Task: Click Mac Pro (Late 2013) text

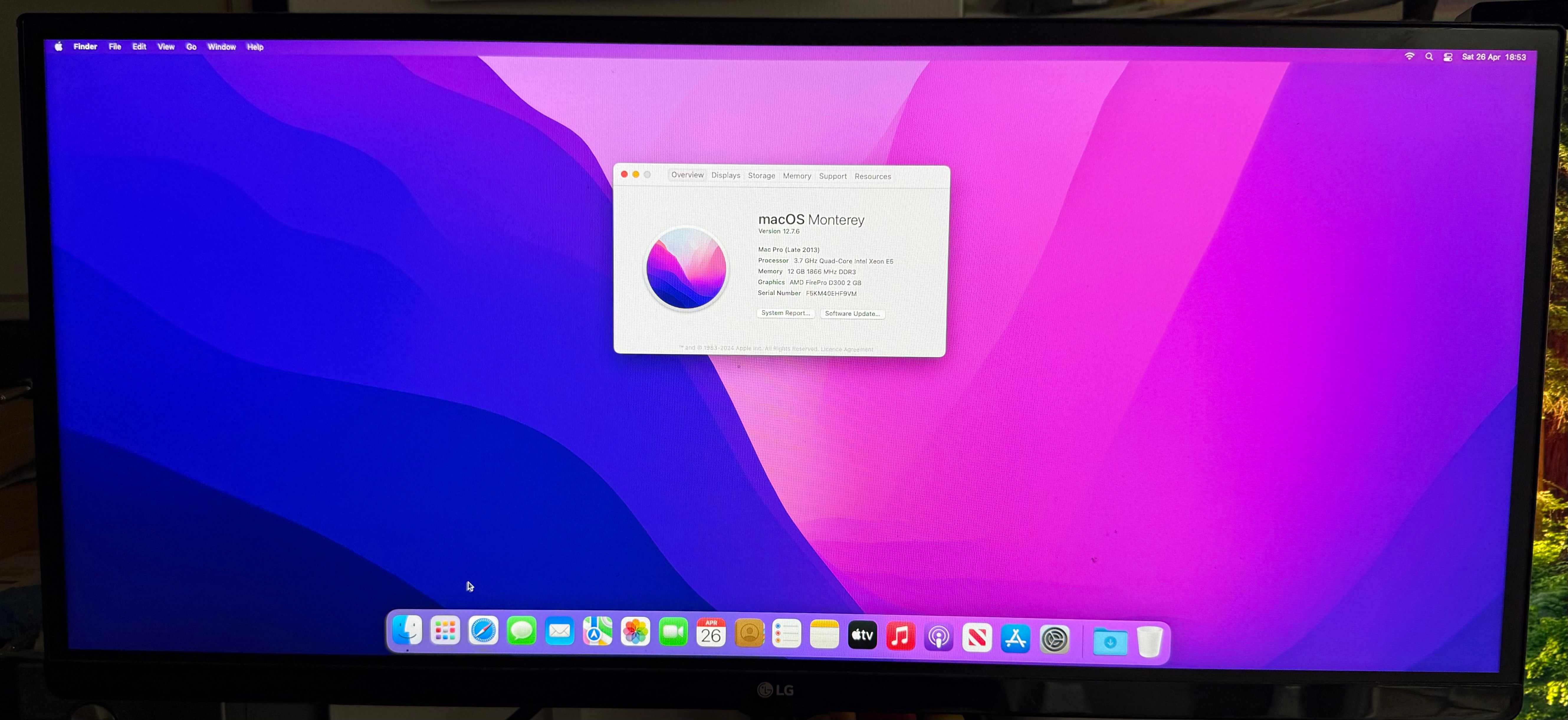Action: [x=788, y=250]
